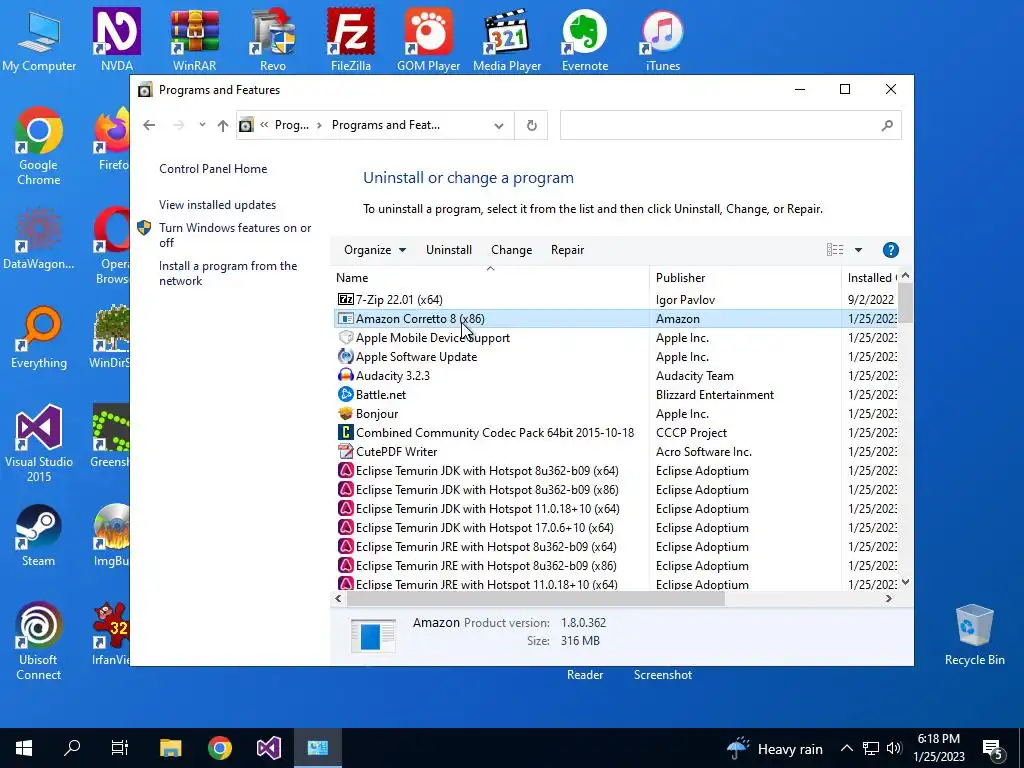Open recent locations dropdown arrow
The width and height of the screenshot is (1024, 768).
[x=202, y=125]
